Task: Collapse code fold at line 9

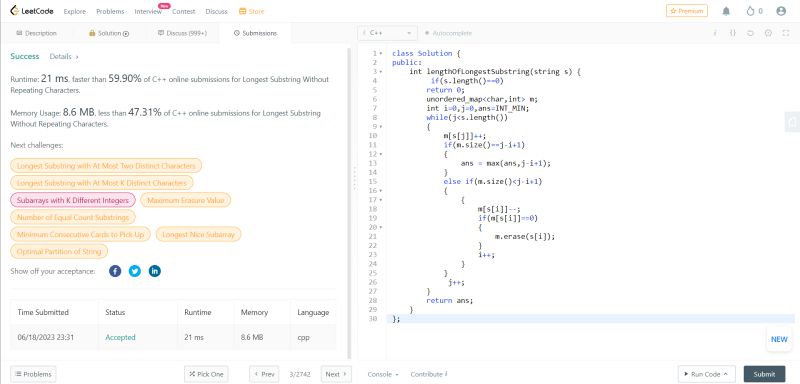Action: tap(381, 126)
